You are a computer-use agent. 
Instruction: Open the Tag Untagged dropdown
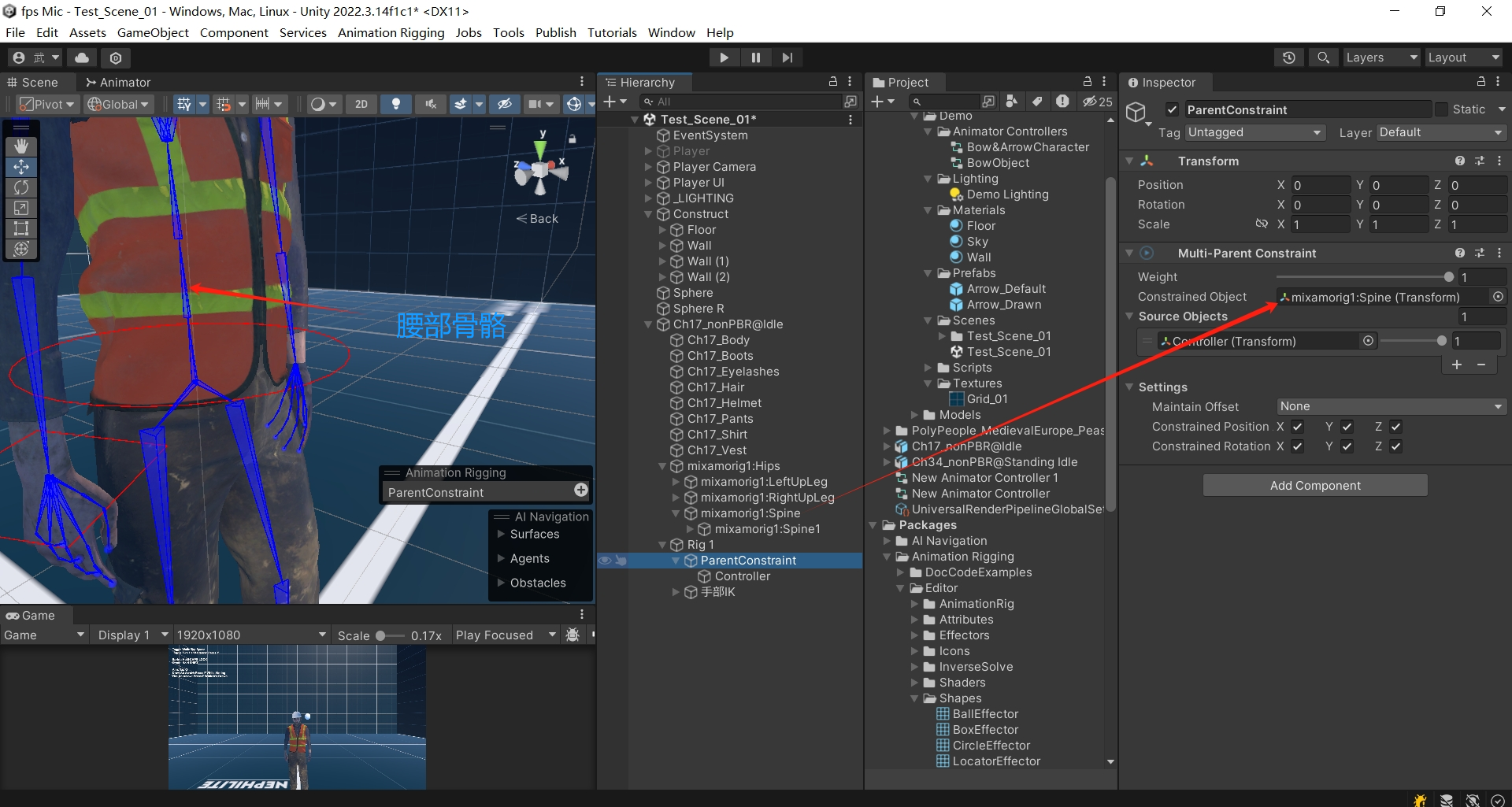click(1255, 132)
